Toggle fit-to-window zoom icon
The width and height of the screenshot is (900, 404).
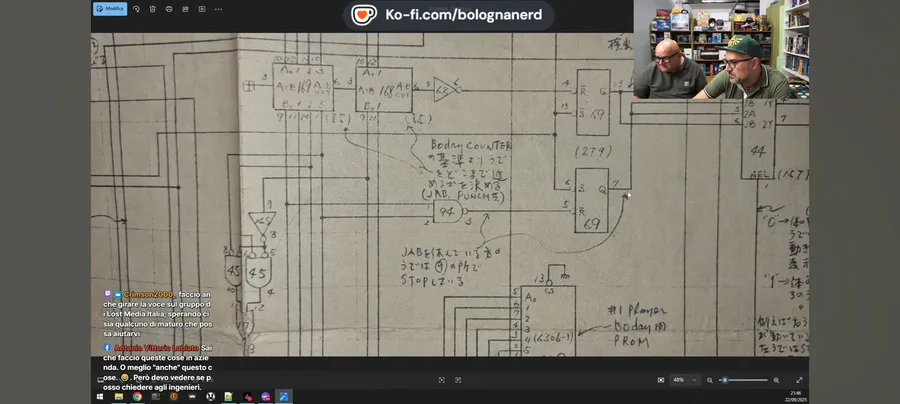click(x=661, y=380)
